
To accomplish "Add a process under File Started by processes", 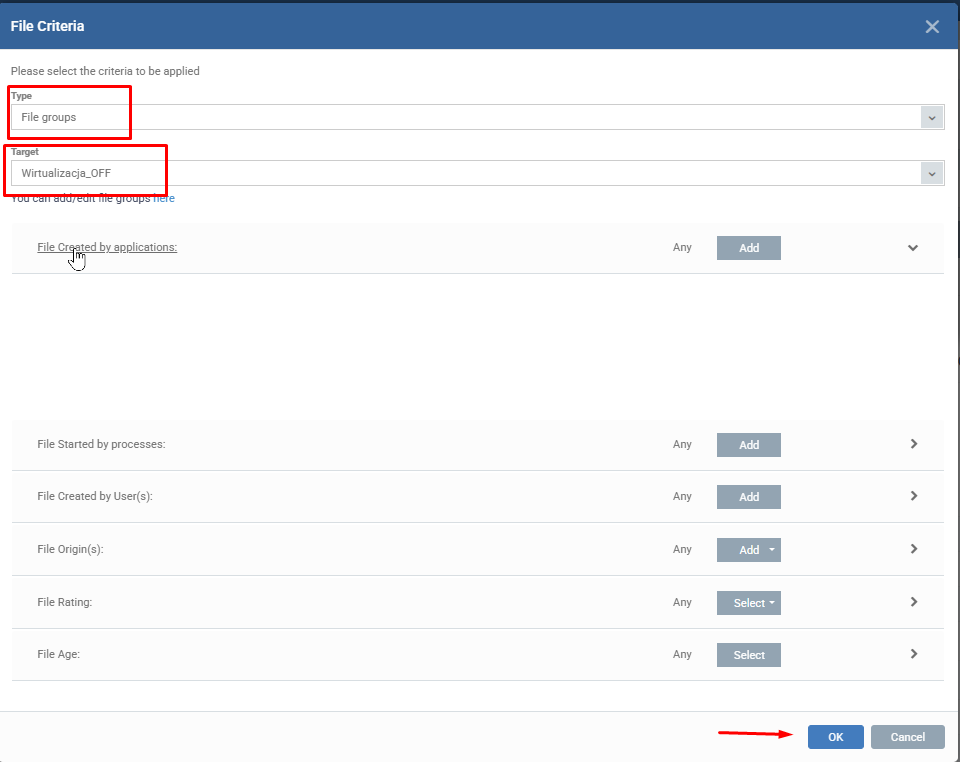I will 748,445.
